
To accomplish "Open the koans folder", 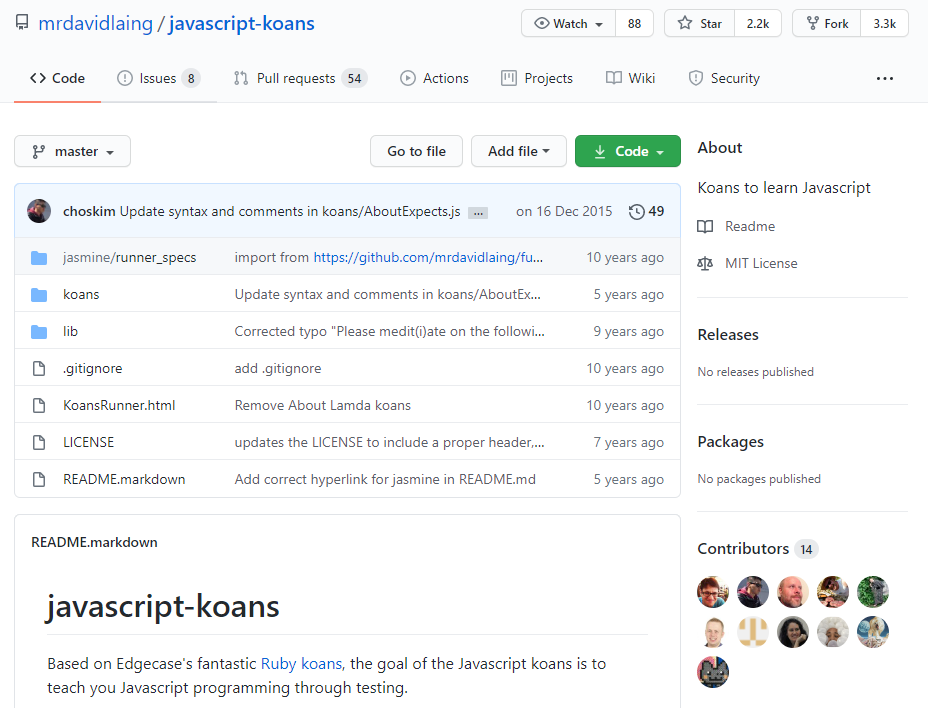I will (x=81, y=295).
